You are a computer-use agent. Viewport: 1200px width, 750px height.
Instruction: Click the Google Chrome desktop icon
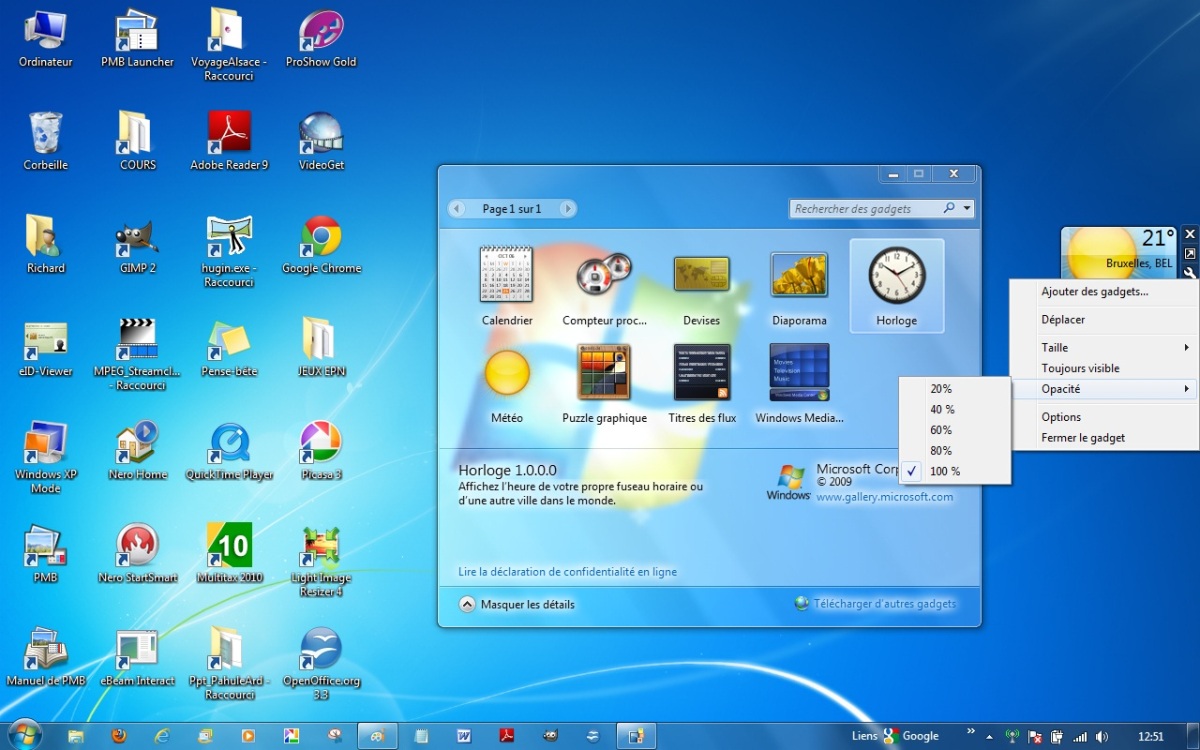tap(321, 245)
